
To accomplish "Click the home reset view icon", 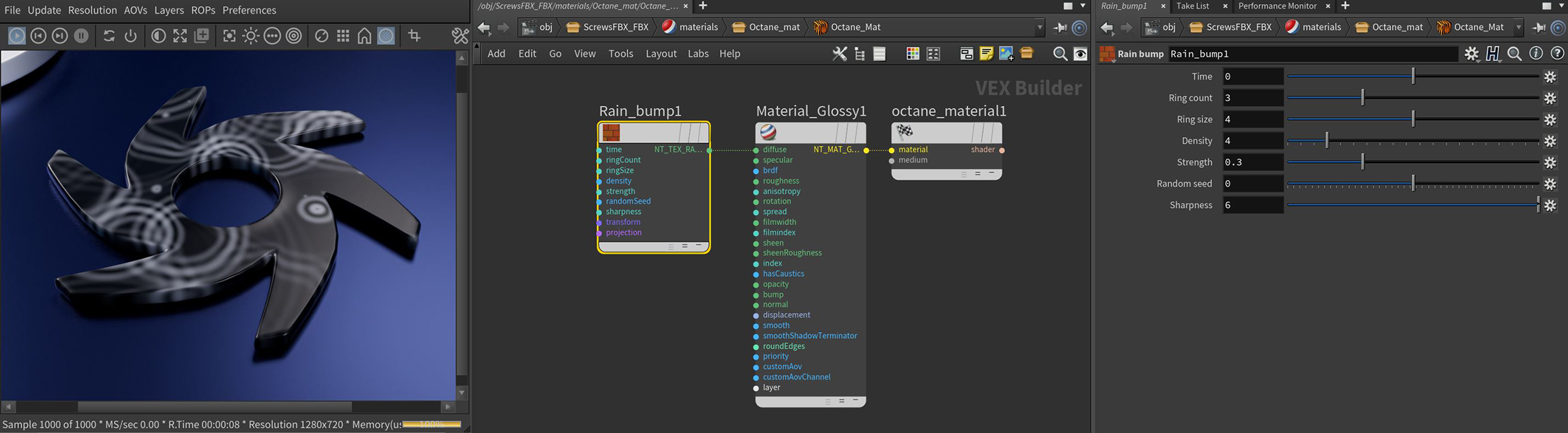I will tap(365, 35).
